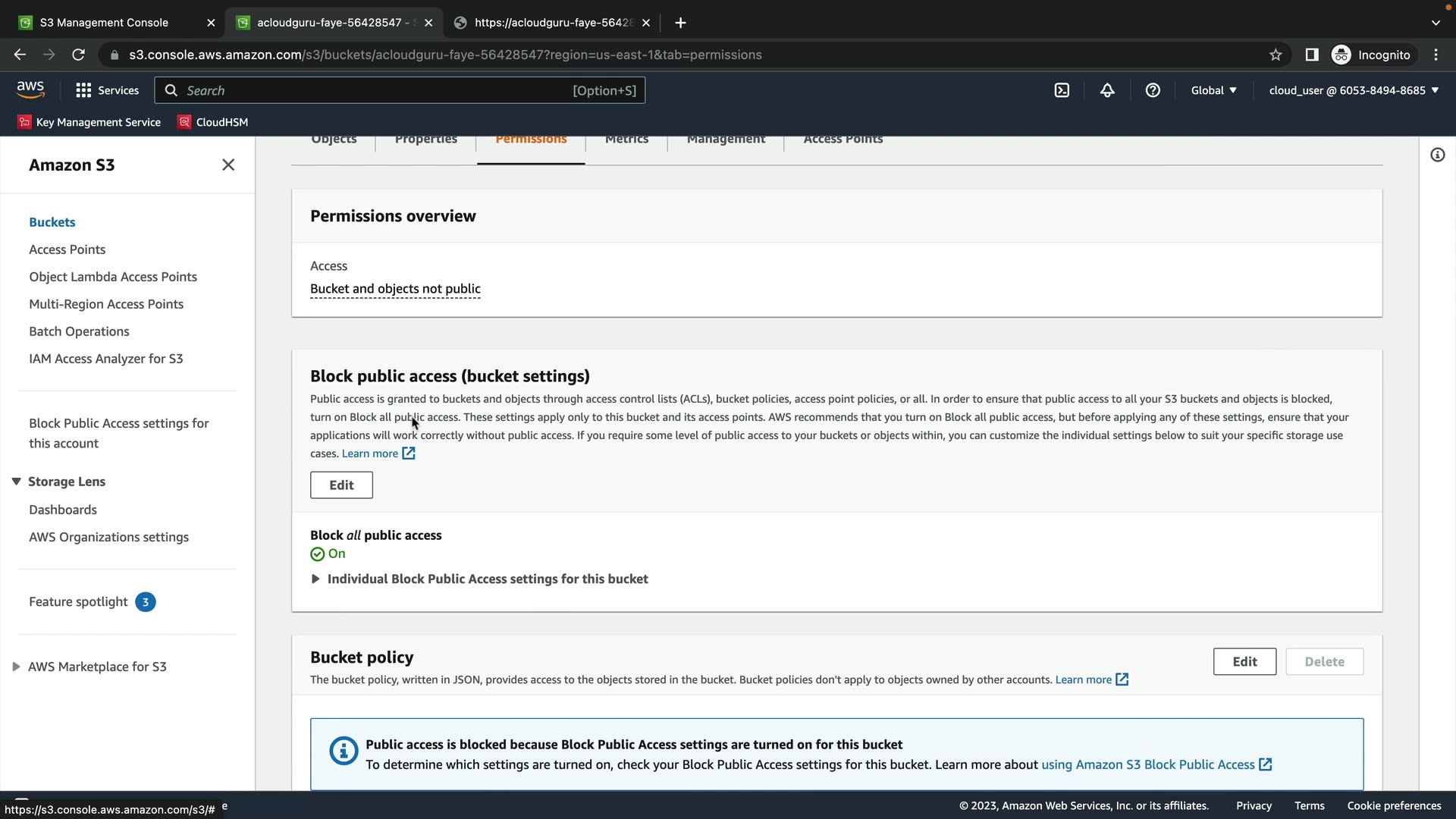This screenshot has height=819, width=1456.
Task: Open AWS CloudShell icon in header
Action: (x=1062, y=90)
